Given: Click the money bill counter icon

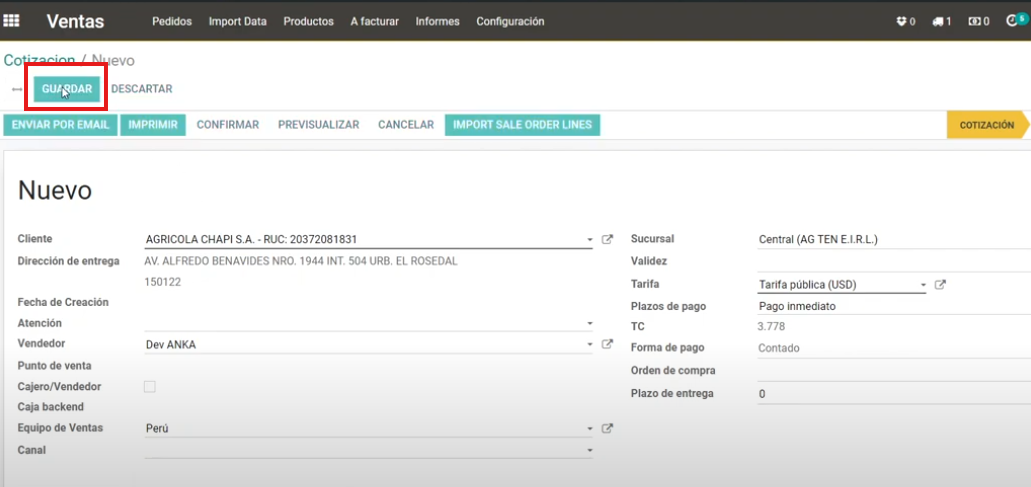Looking at the screenshot, I should point(978,21).
